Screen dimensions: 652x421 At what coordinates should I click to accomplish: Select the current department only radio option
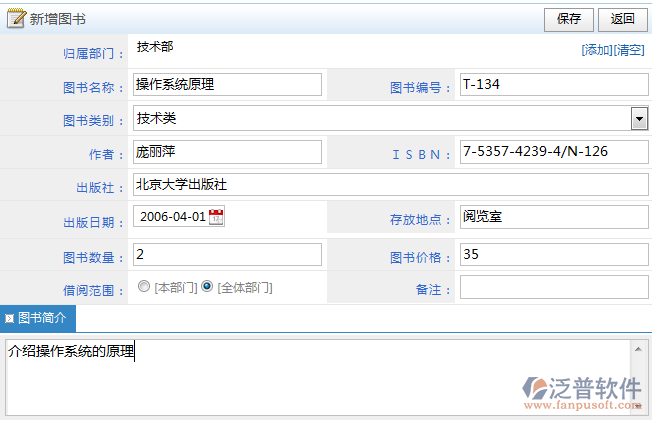pyautogui.click(x=144, y=287)
